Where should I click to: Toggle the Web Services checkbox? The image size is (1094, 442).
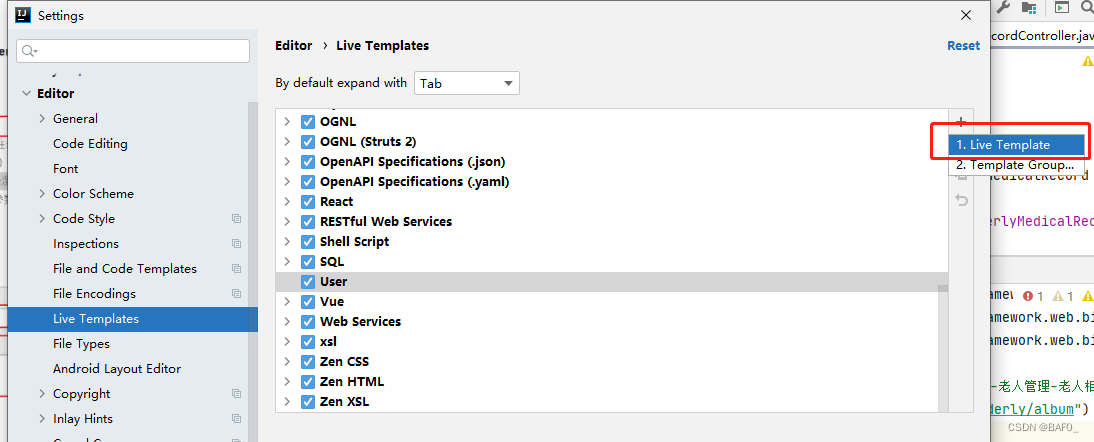(x=308, y=322)
